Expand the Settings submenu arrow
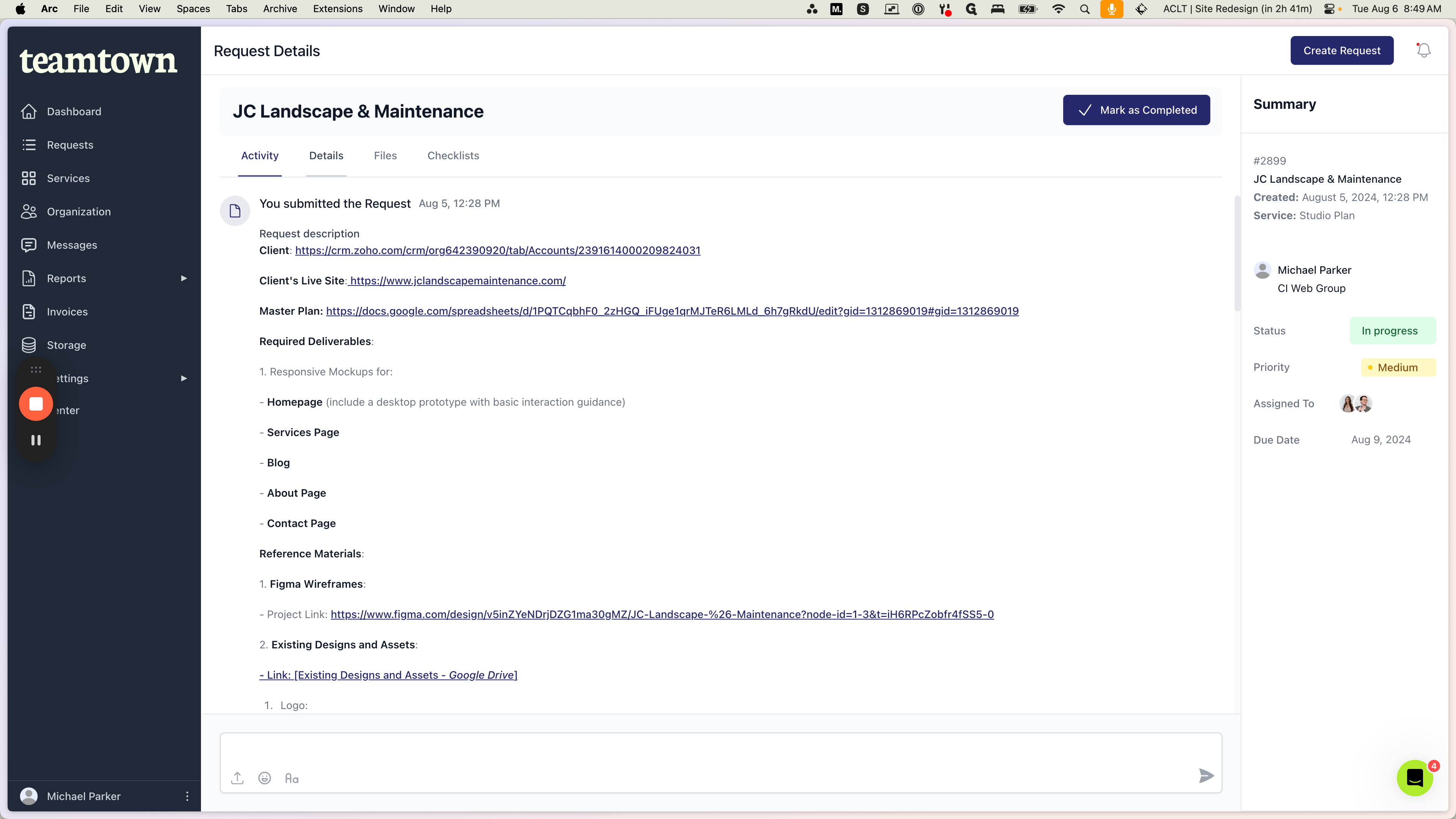This screenshot has height=819, width=1456. (184, 378)
